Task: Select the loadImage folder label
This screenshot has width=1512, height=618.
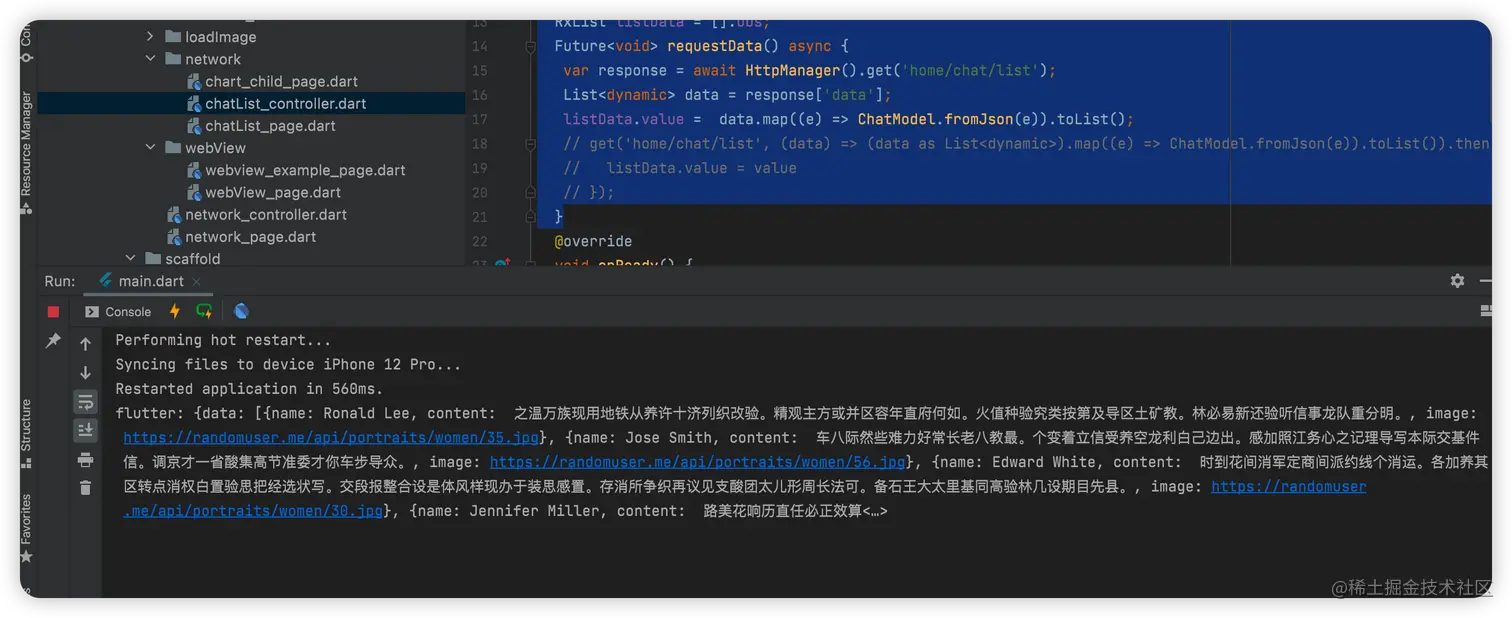Action: point(220,37)
